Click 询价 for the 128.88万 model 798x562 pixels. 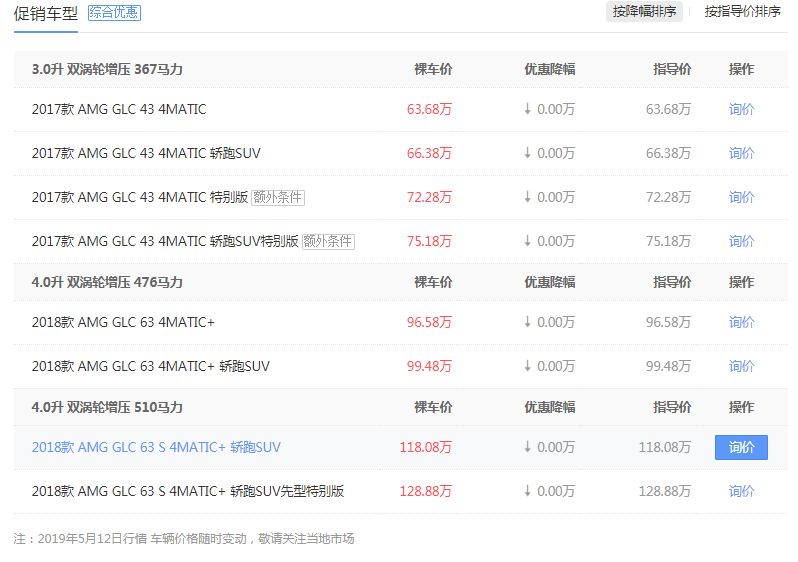click(742, 491)
